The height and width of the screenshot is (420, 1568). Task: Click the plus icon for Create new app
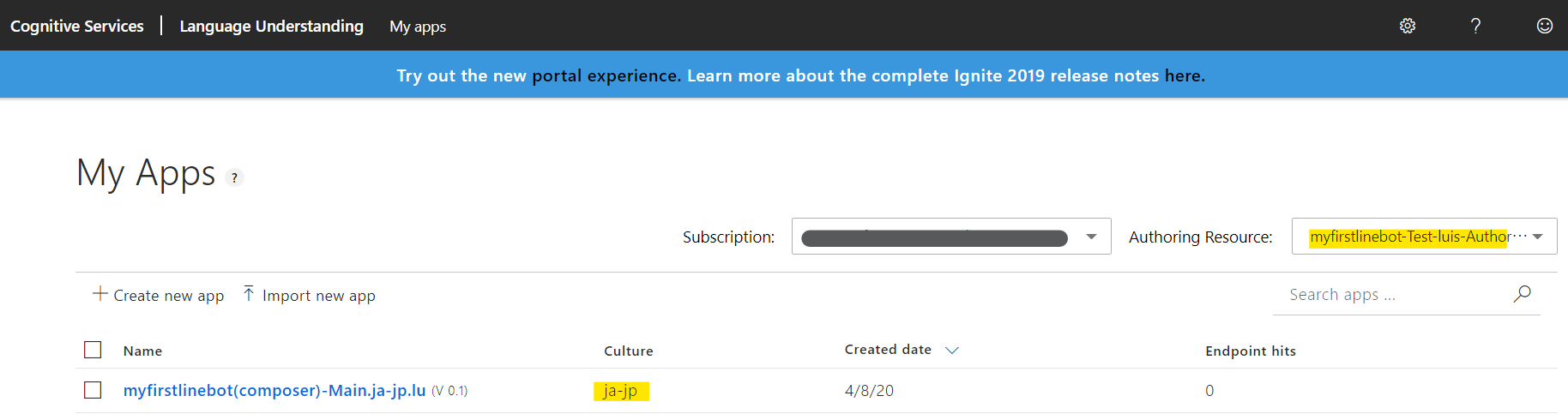(100, 294)
